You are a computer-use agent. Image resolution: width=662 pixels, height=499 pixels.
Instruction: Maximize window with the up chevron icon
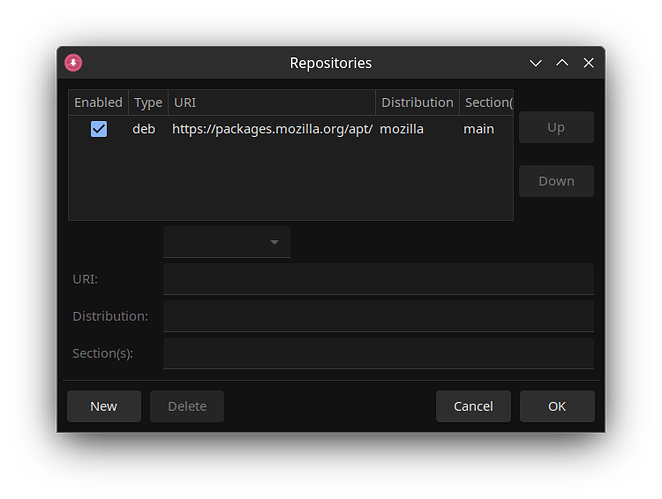click(562, 63)
